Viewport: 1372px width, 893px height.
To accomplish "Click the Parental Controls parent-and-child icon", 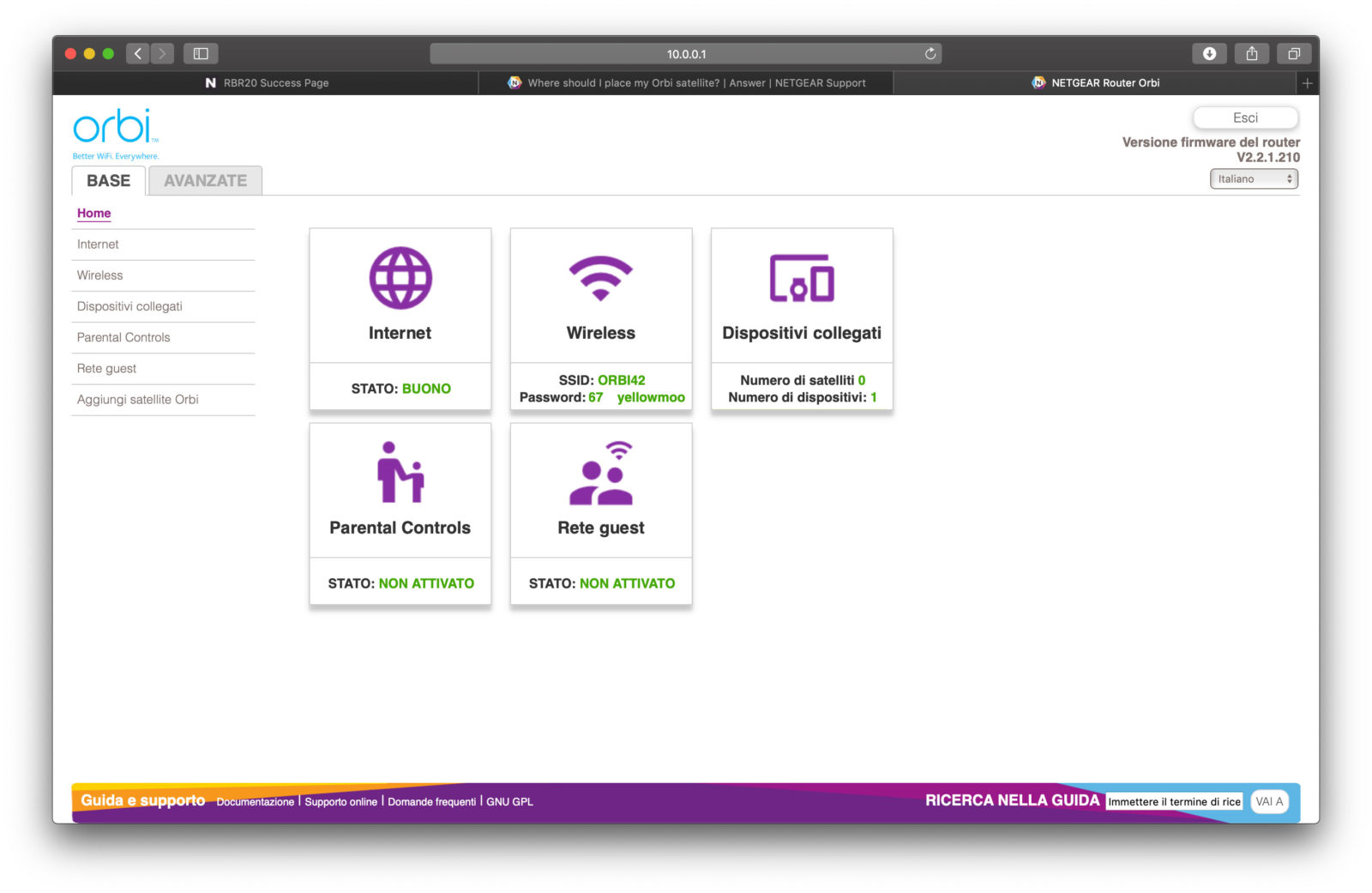I will coord(400,472).
